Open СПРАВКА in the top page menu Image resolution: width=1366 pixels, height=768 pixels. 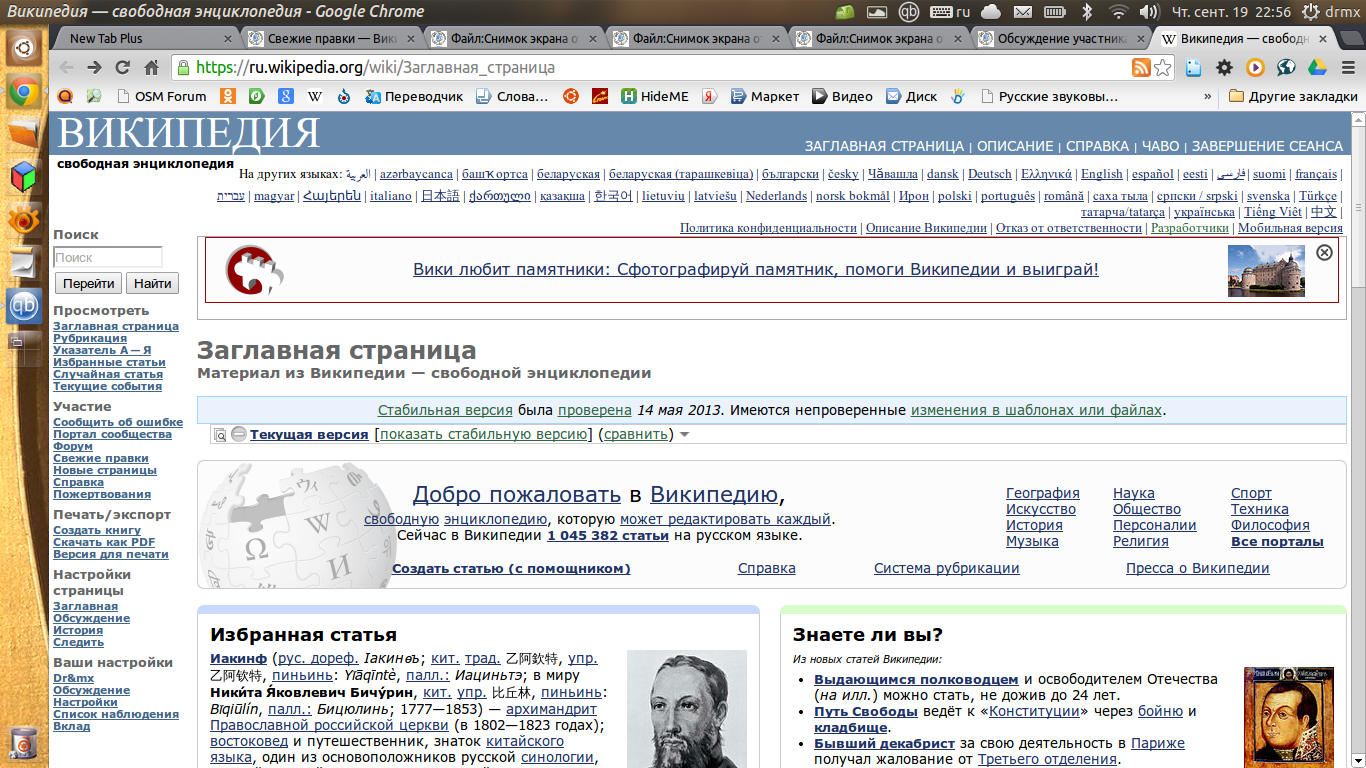[x=1097, y=146]
